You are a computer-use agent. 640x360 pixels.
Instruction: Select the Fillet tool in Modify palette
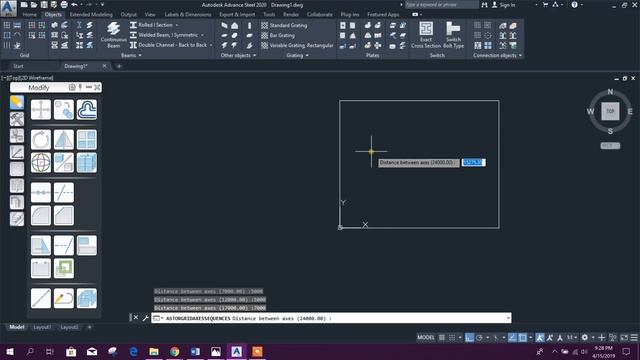[x=41, y=215]
